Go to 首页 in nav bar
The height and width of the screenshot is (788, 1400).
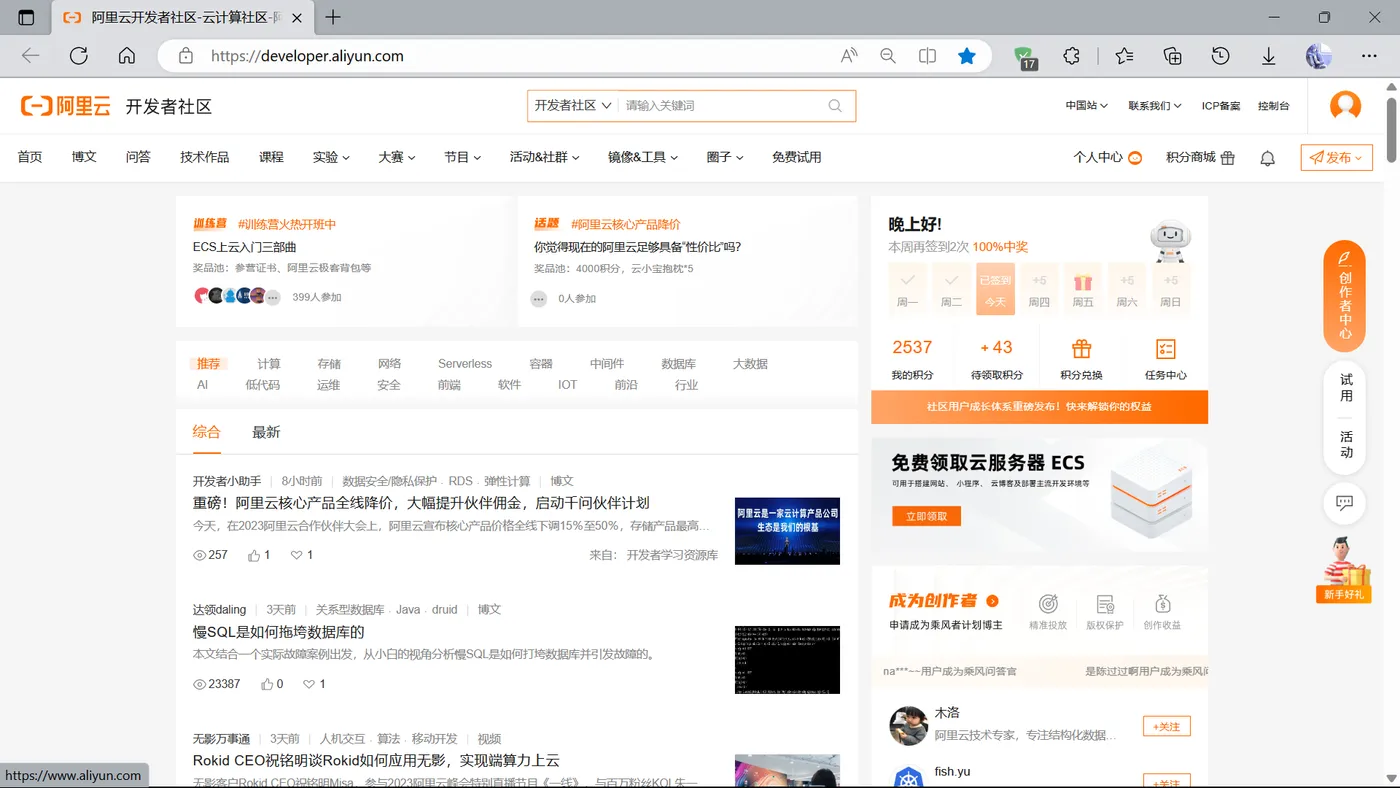(30, 157)
